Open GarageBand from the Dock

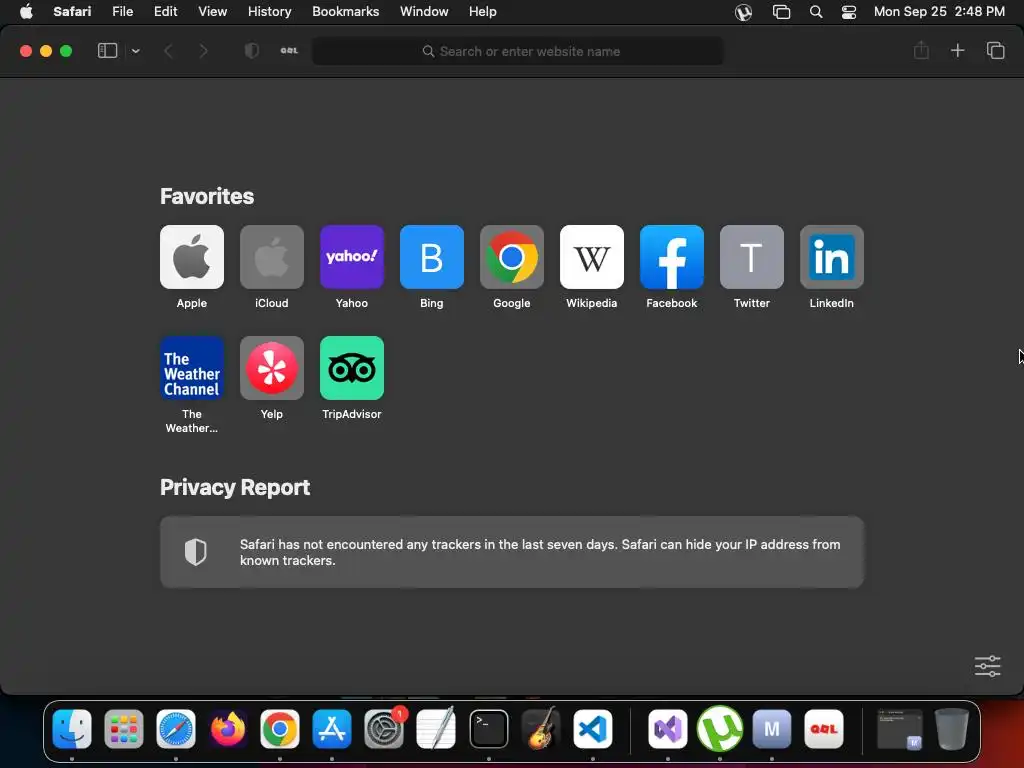pyautogui.click(x=541, y=728)
